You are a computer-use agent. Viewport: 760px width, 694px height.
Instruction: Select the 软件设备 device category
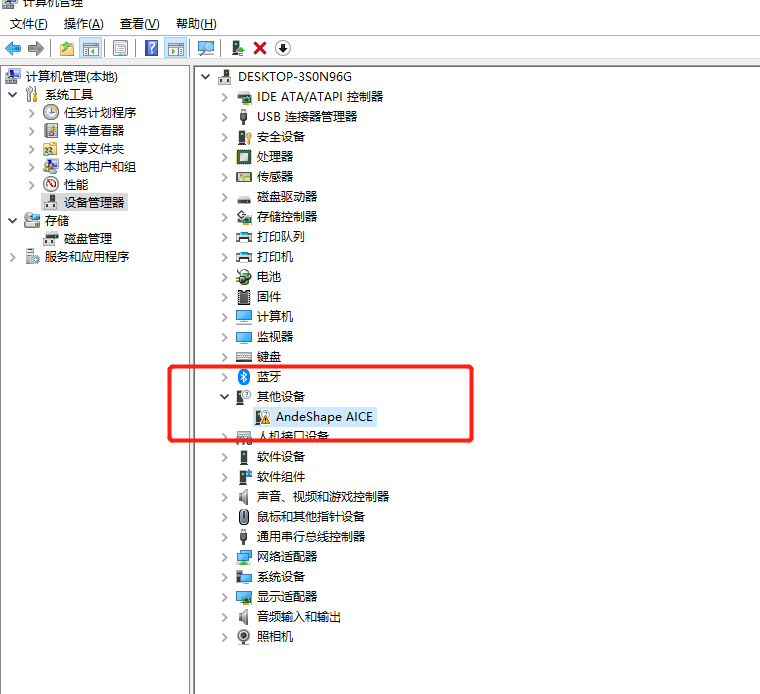tap(281, 457)
